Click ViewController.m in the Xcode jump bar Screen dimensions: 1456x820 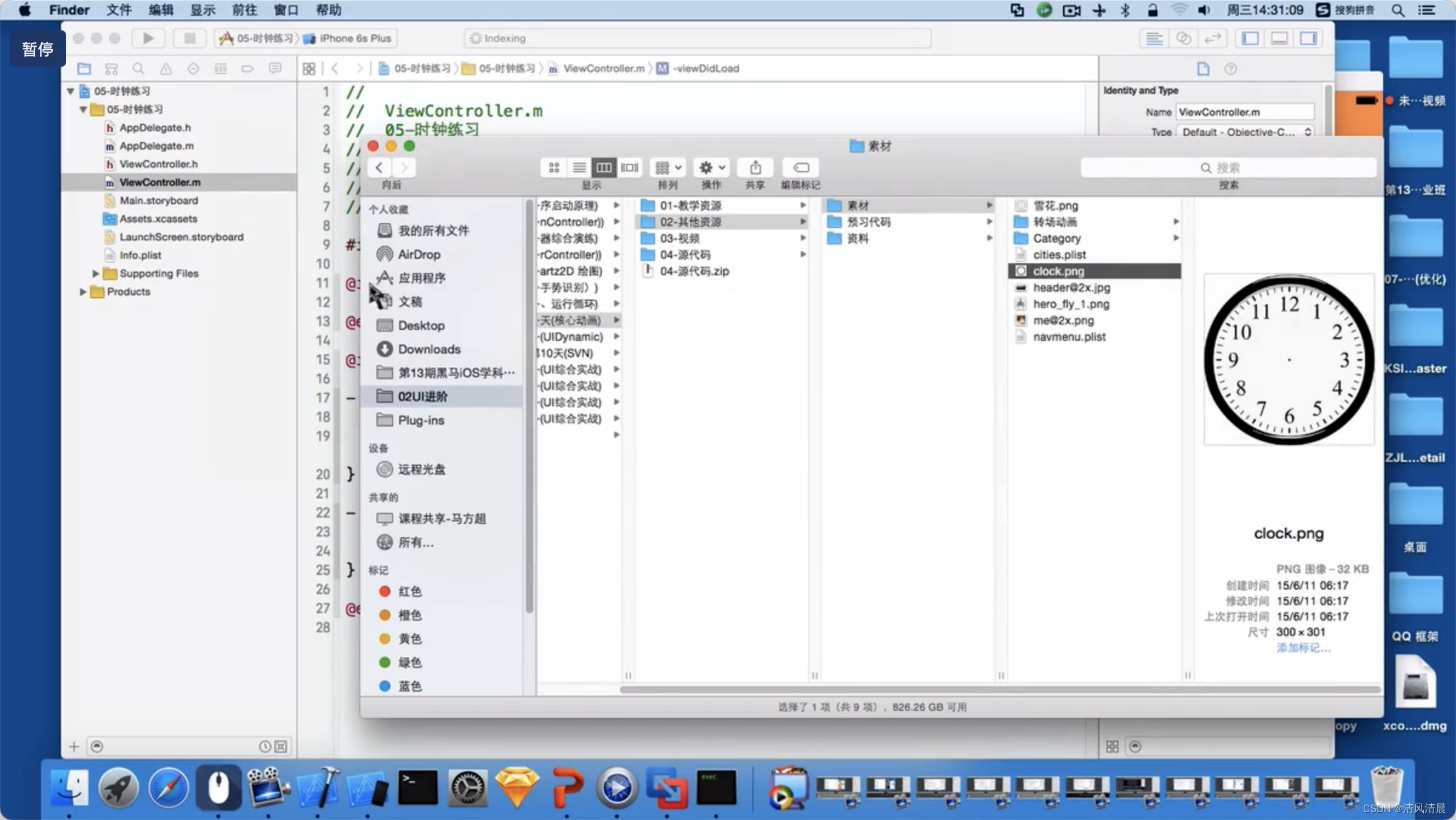click(598, 69)
